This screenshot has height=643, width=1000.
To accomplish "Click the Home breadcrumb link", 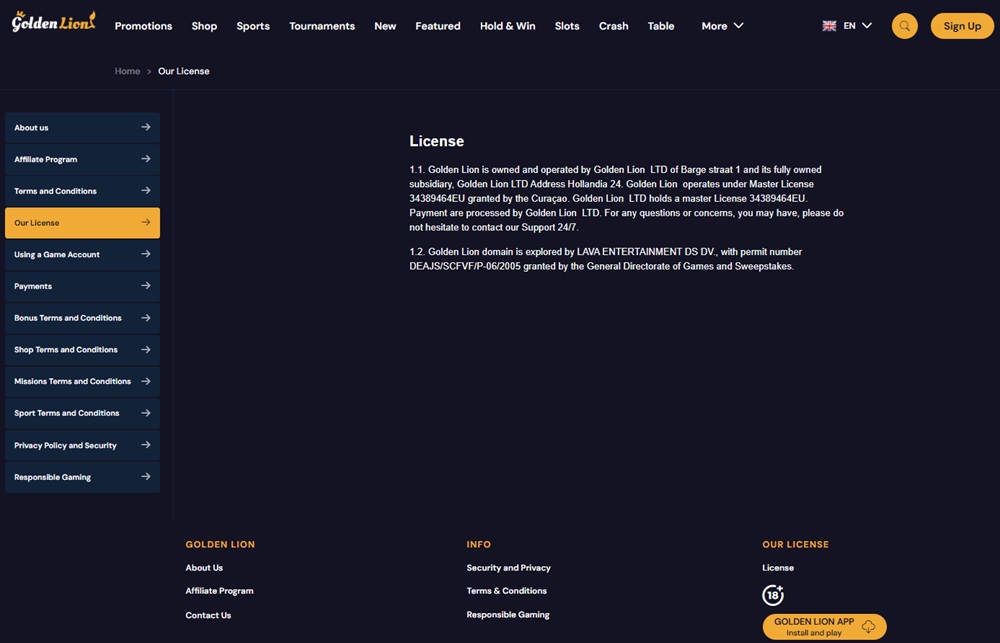I will (x=127, y=71).
